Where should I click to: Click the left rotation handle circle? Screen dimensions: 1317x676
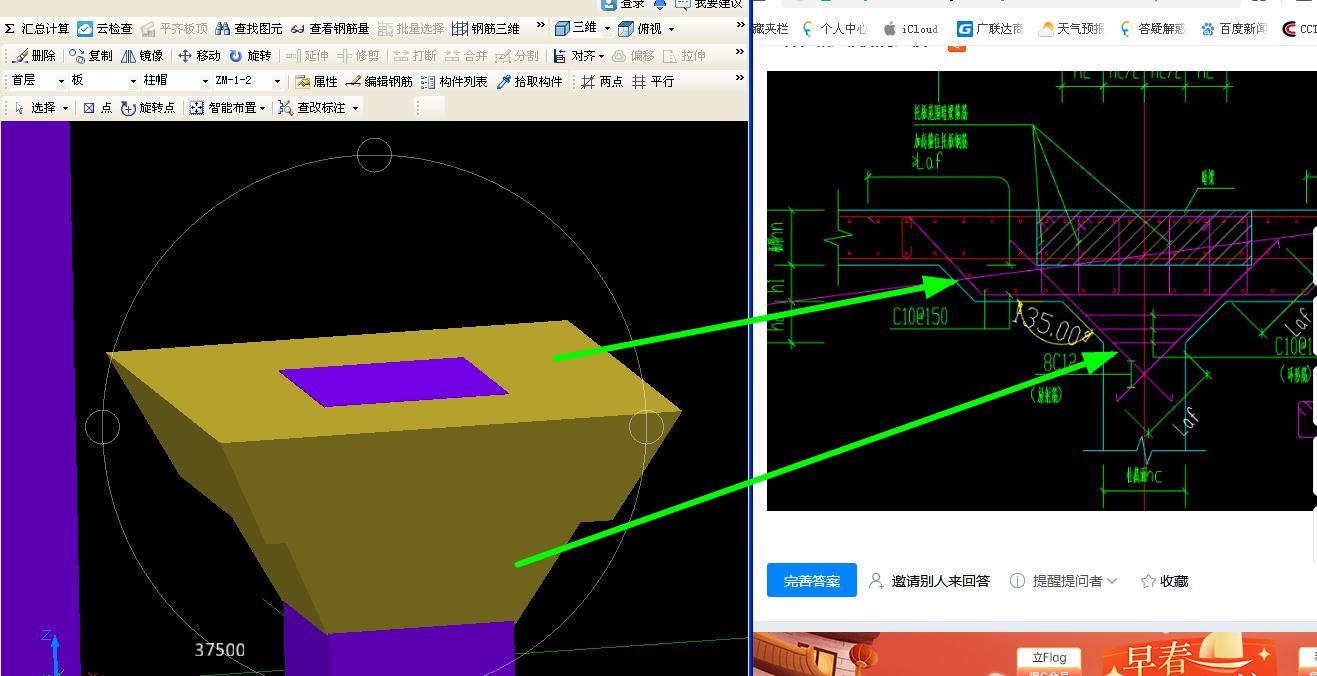tap(102, 427)
